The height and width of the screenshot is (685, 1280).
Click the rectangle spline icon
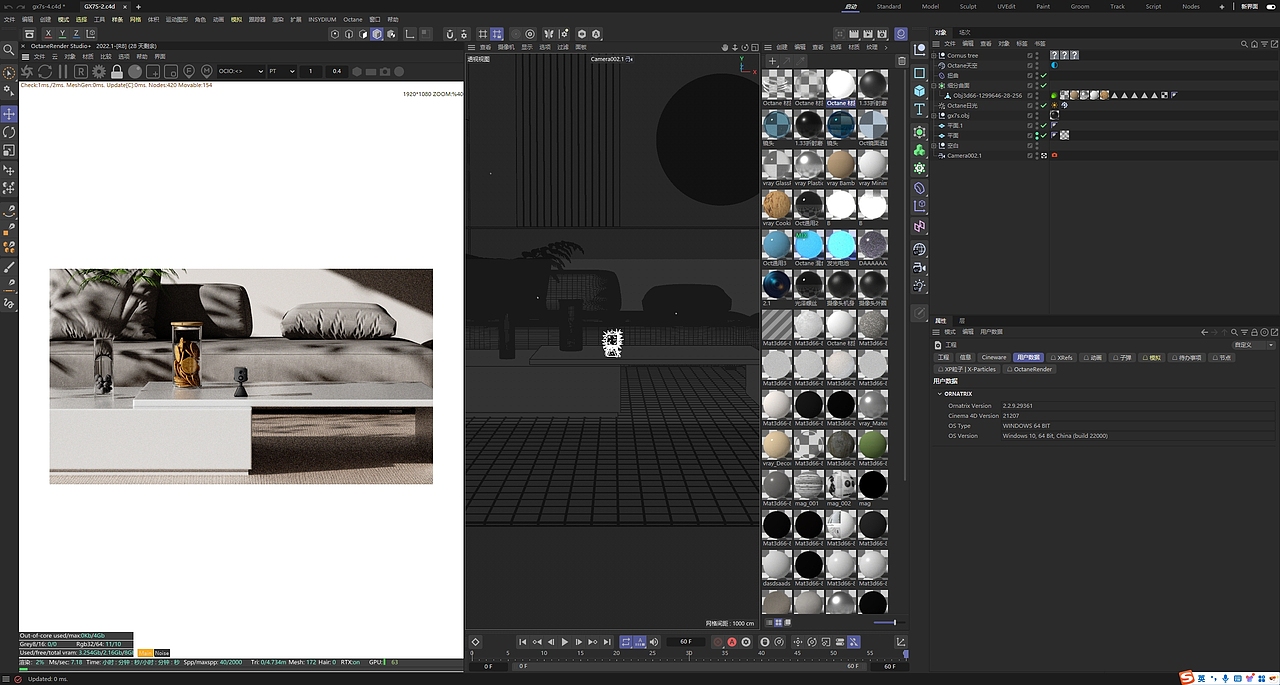[x=920, y=72]
